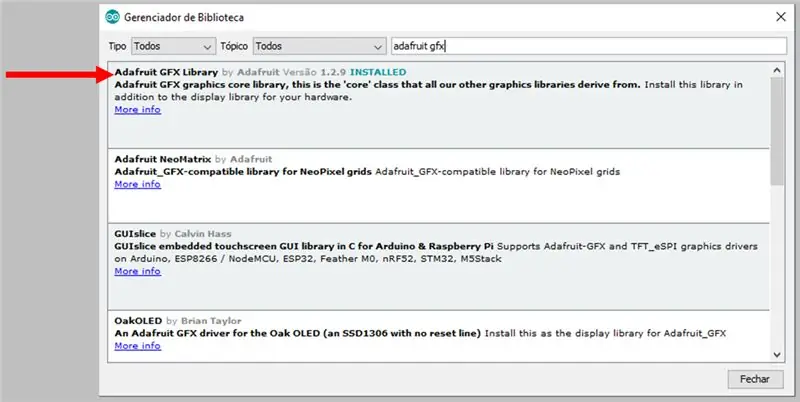Open More info link for OakOLED
Screen dimensions: 800x402
pyautogui.click(x=138, y=346)
